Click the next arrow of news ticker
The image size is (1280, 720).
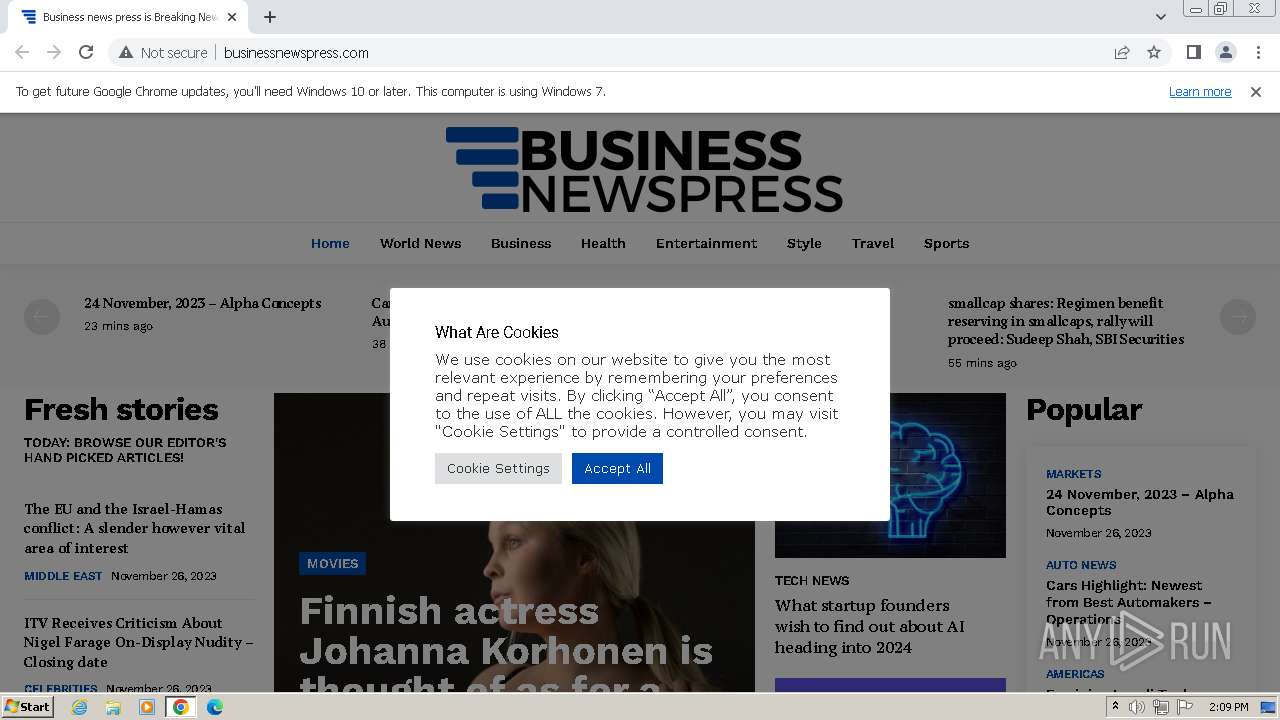1238,317
